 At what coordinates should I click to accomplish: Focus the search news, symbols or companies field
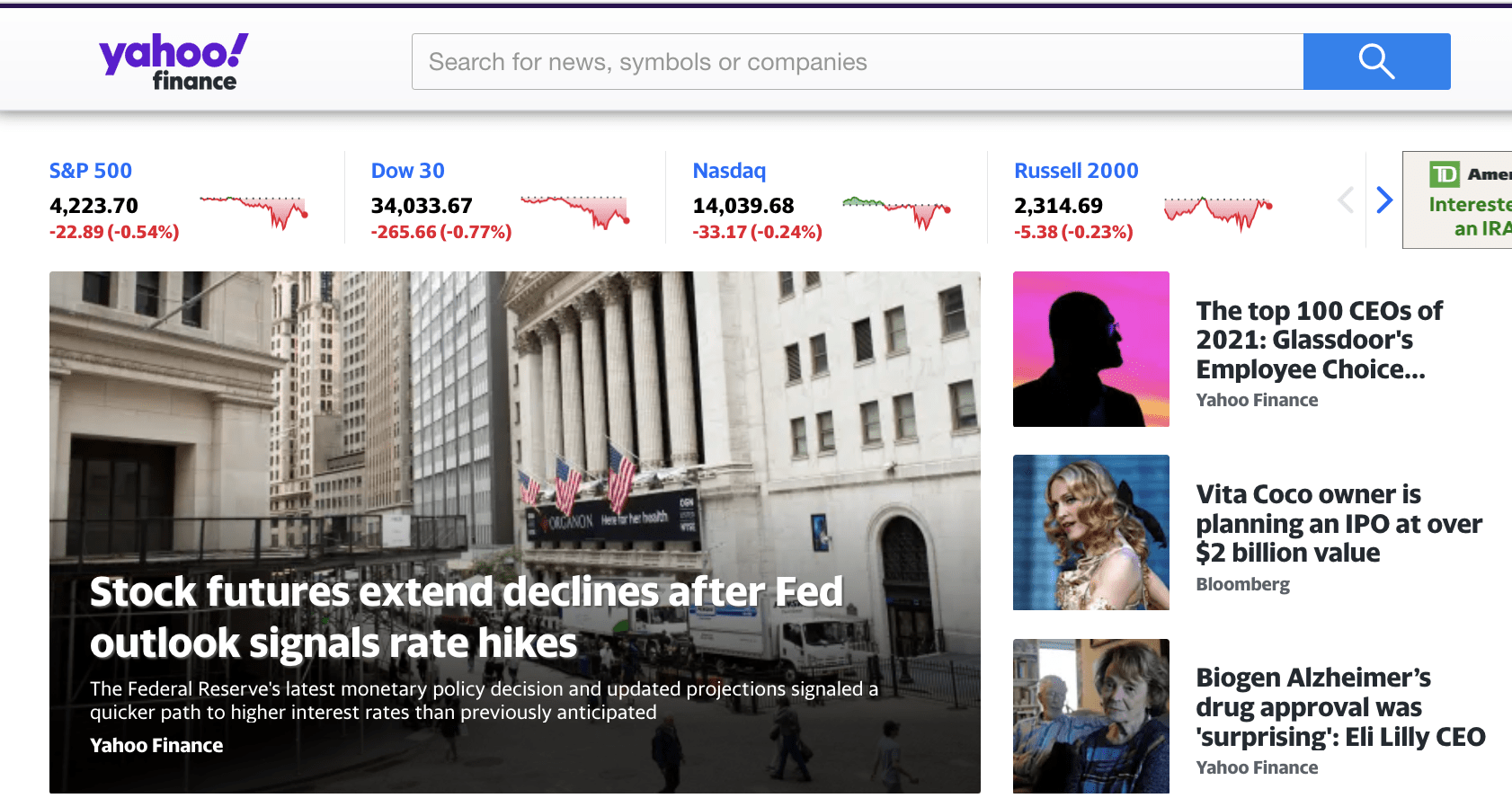(x=858, y=62)
